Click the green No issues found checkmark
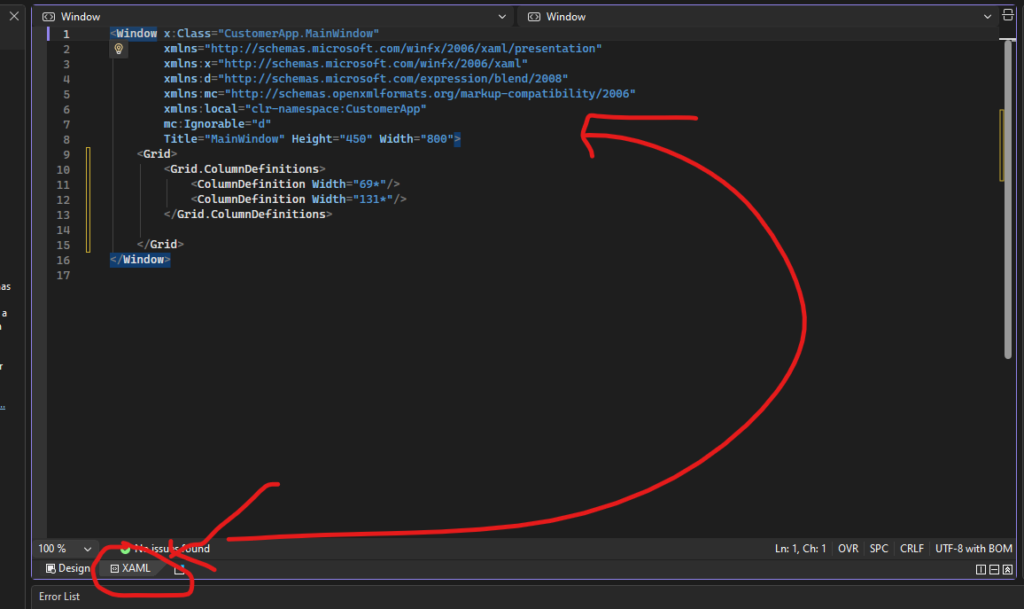The image size is (1024, 609). 125,548
